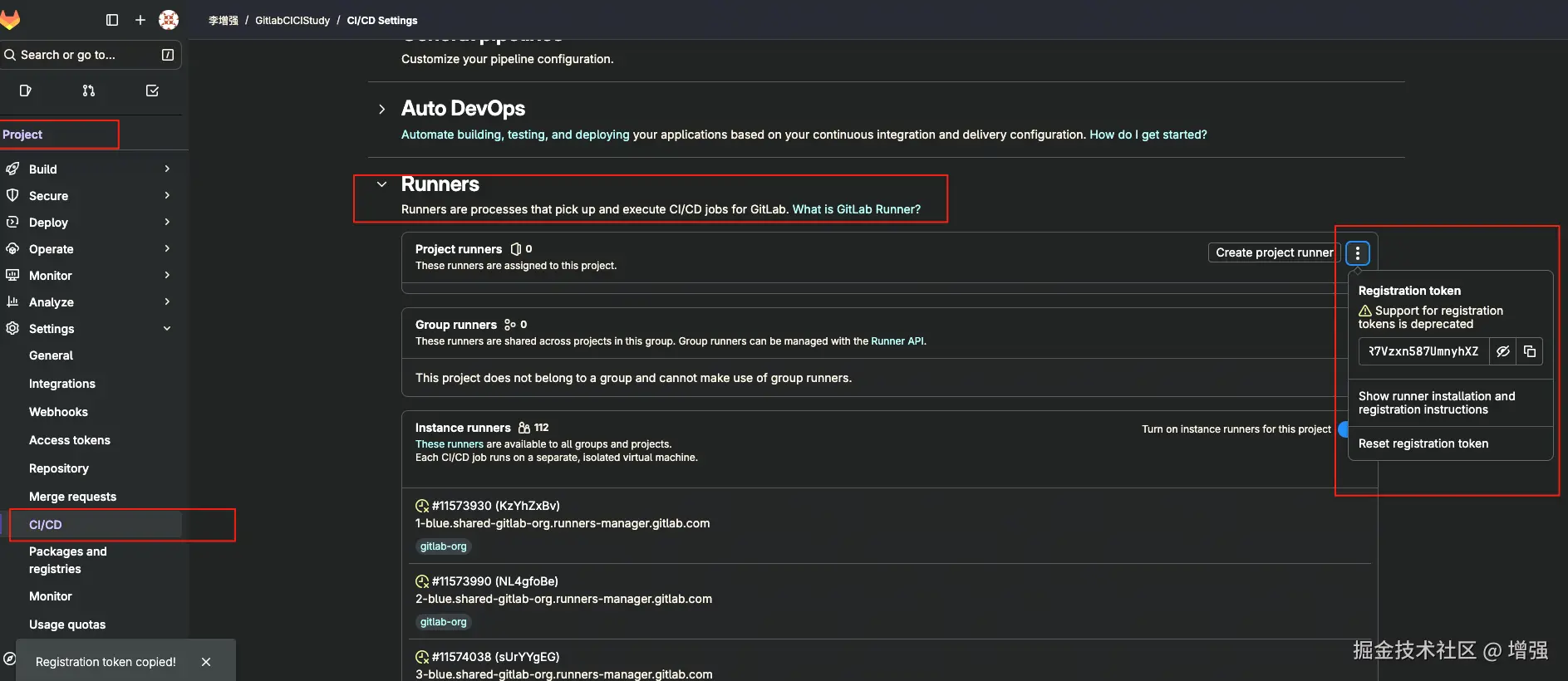Copy the registration token with copy icon
1568x681 pixels.
[1530, 351]
